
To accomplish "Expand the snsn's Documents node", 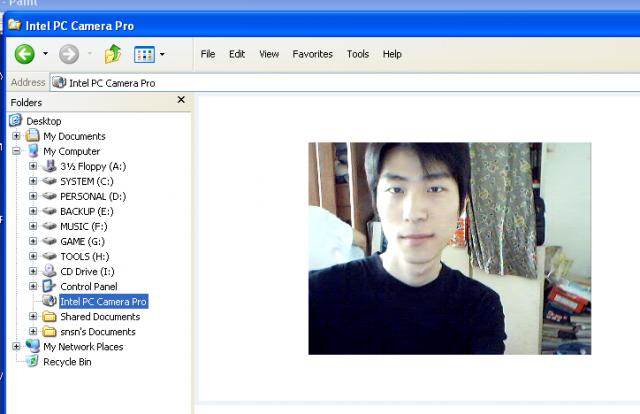I will [33, 331].
